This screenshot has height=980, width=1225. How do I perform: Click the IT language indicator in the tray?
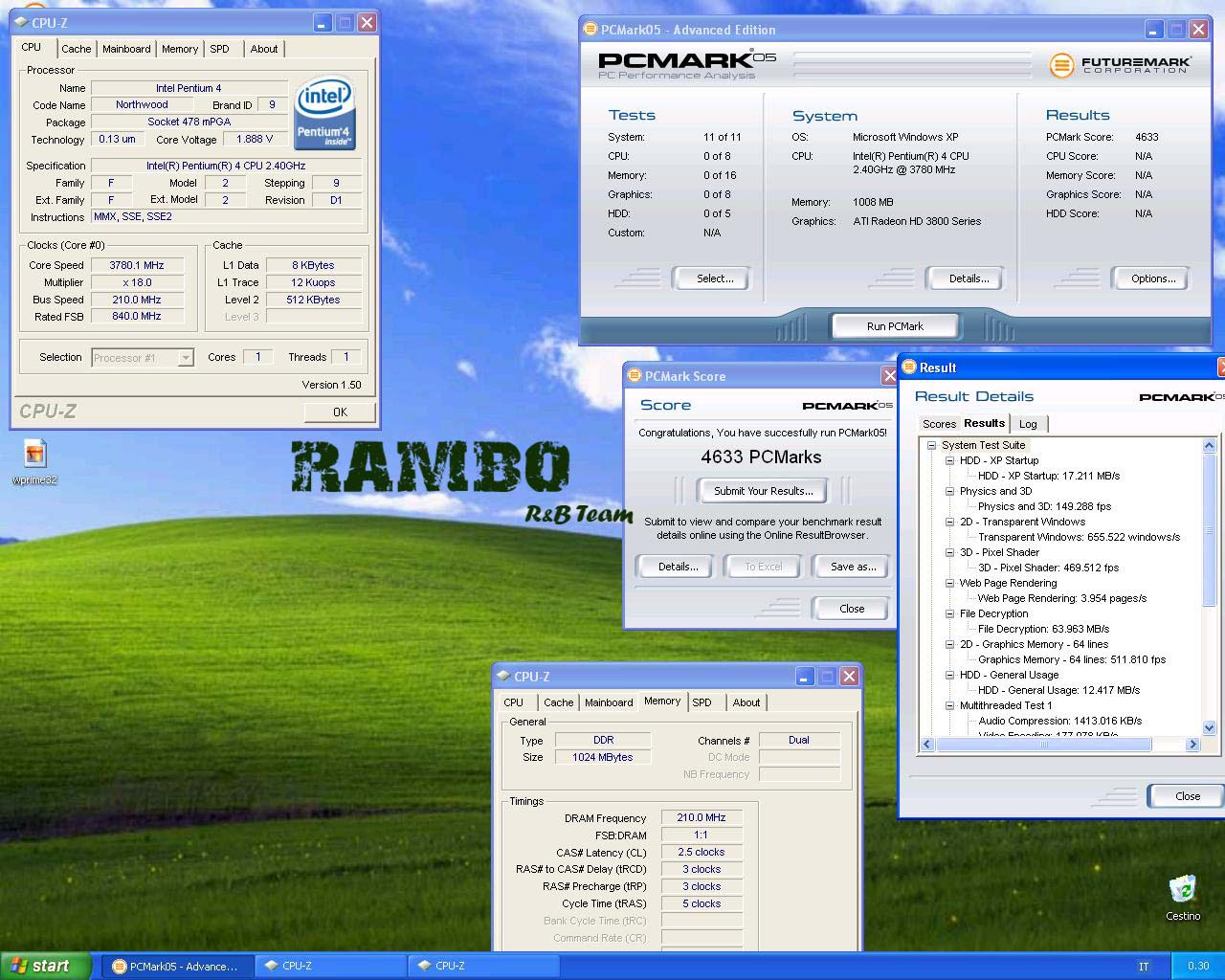(x=1144, y=966)
